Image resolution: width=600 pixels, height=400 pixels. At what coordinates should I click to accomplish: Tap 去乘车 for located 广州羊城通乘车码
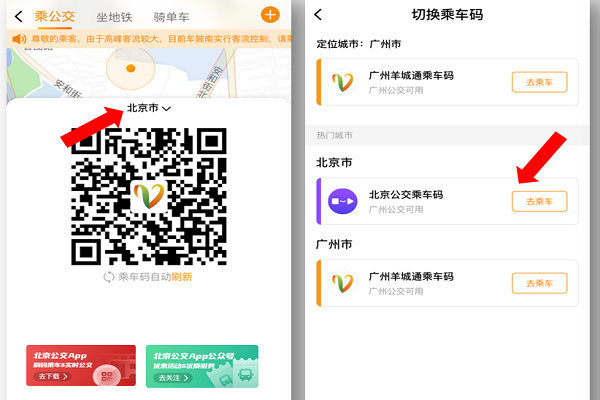539,82
